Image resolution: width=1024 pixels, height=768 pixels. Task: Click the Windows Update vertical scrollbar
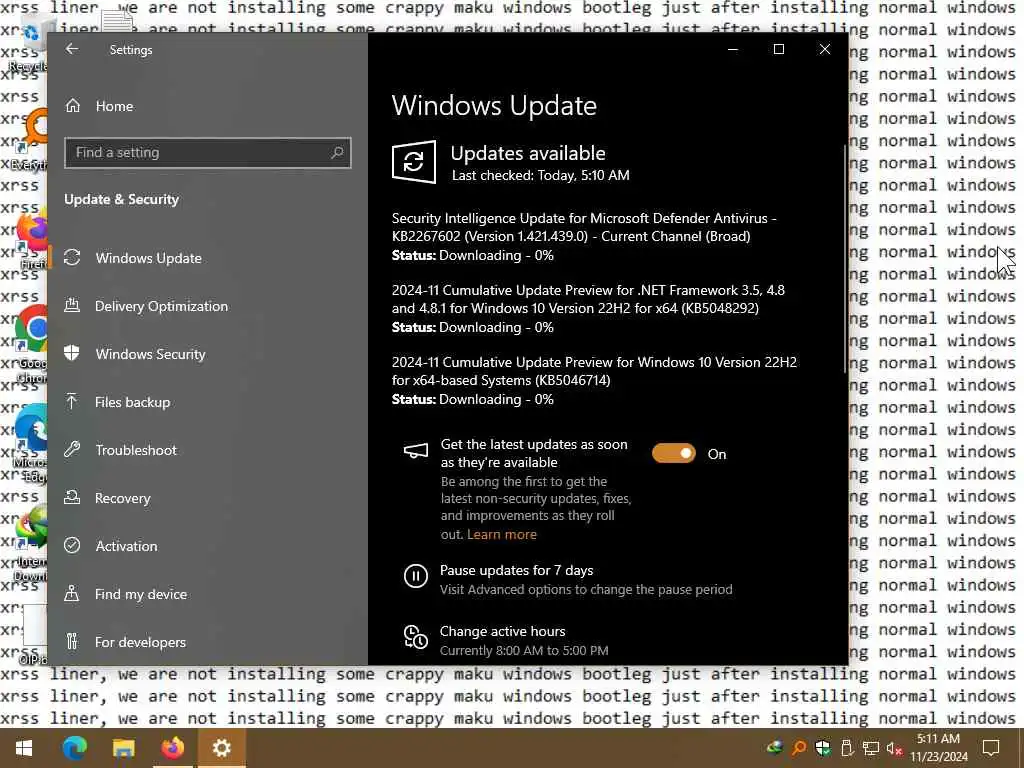[845, 258]
